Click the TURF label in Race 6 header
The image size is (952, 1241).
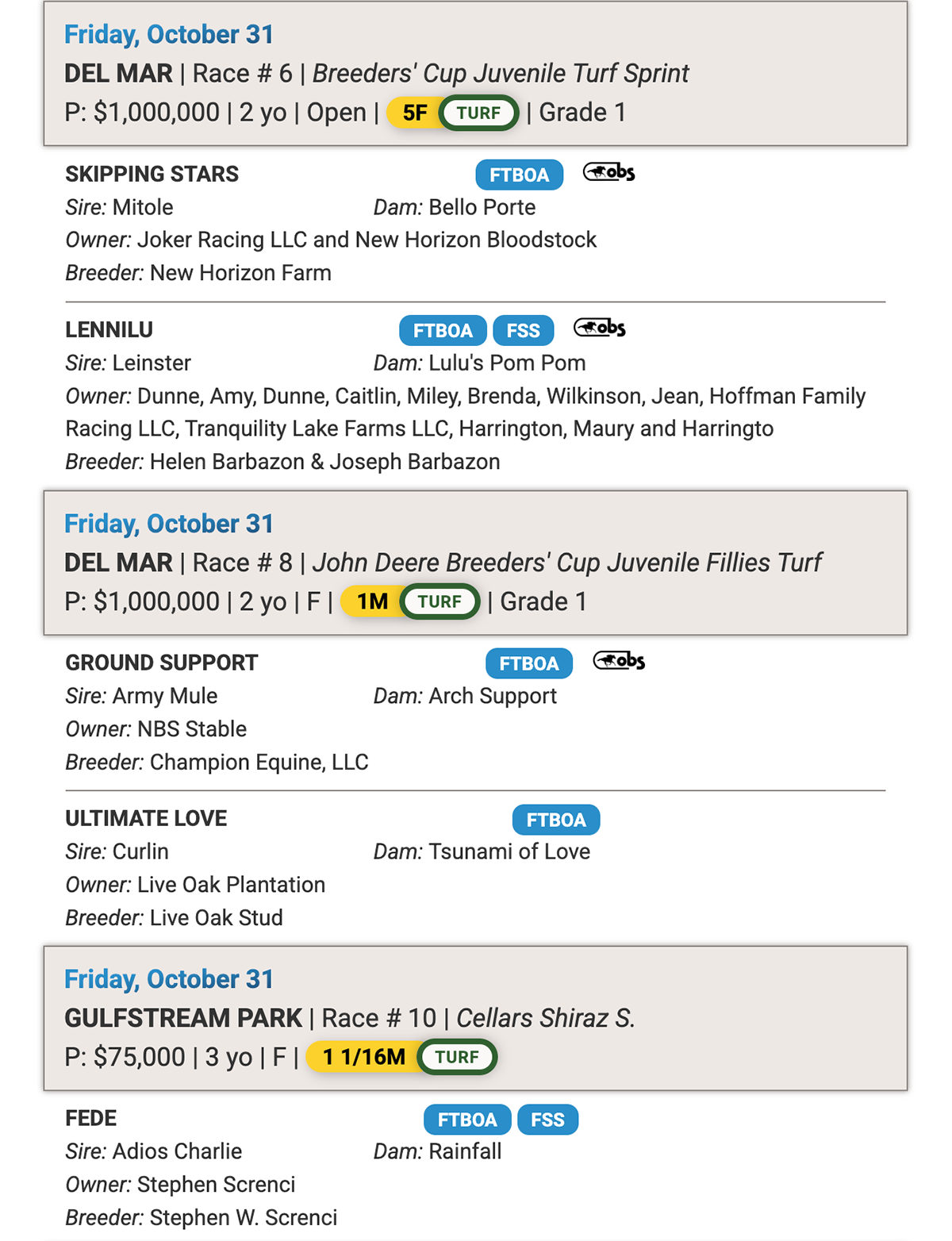478,113
